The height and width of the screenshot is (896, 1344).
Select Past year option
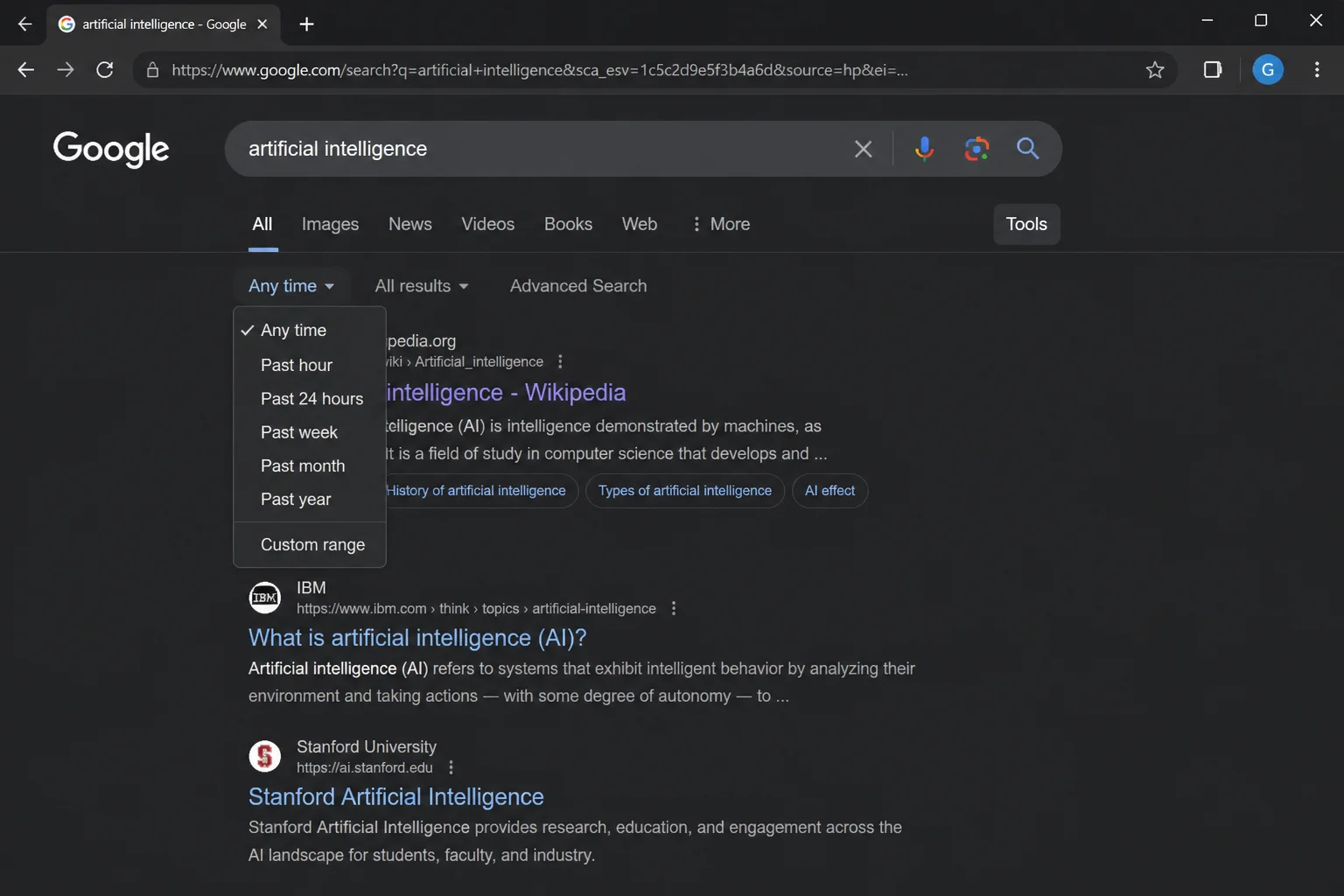(310, 500)
